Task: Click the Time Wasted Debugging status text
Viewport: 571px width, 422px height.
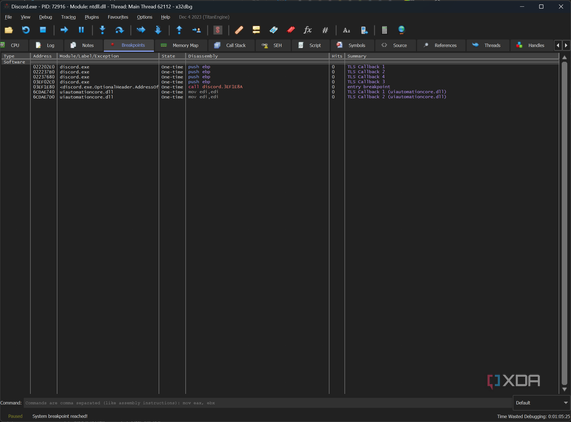Action: pyautogui.click(x=533, y=416)
